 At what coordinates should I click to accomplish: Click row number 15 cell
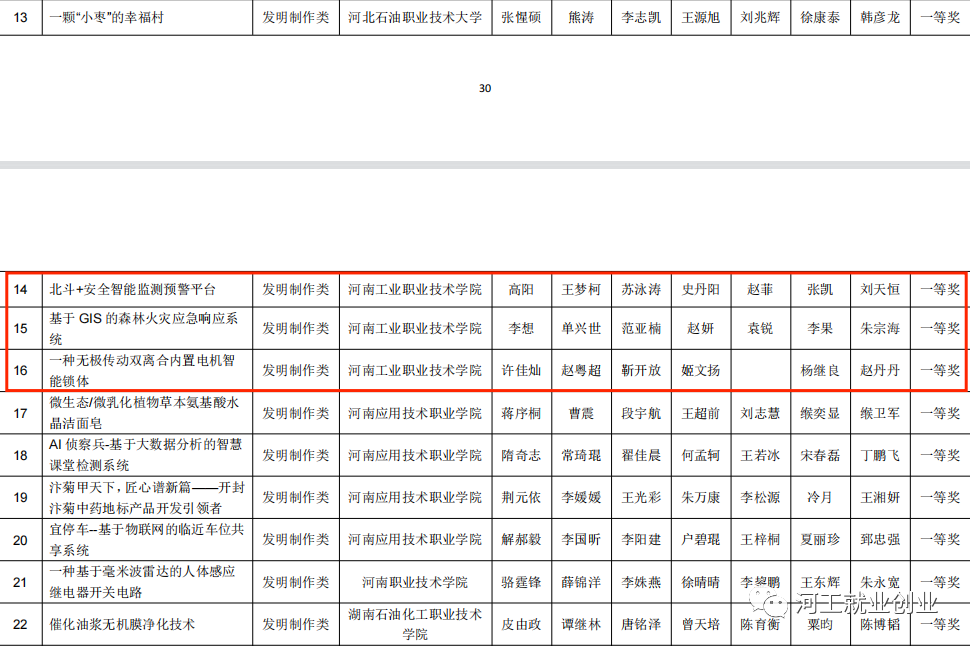click(21, 328)
